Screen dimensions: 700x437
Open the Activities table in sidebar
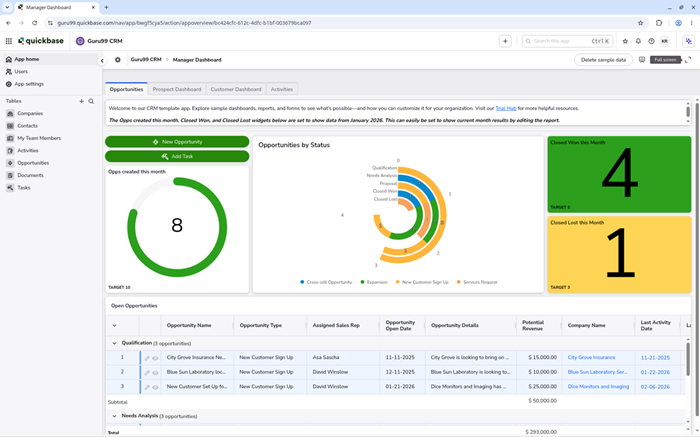[x=28, y=151]
